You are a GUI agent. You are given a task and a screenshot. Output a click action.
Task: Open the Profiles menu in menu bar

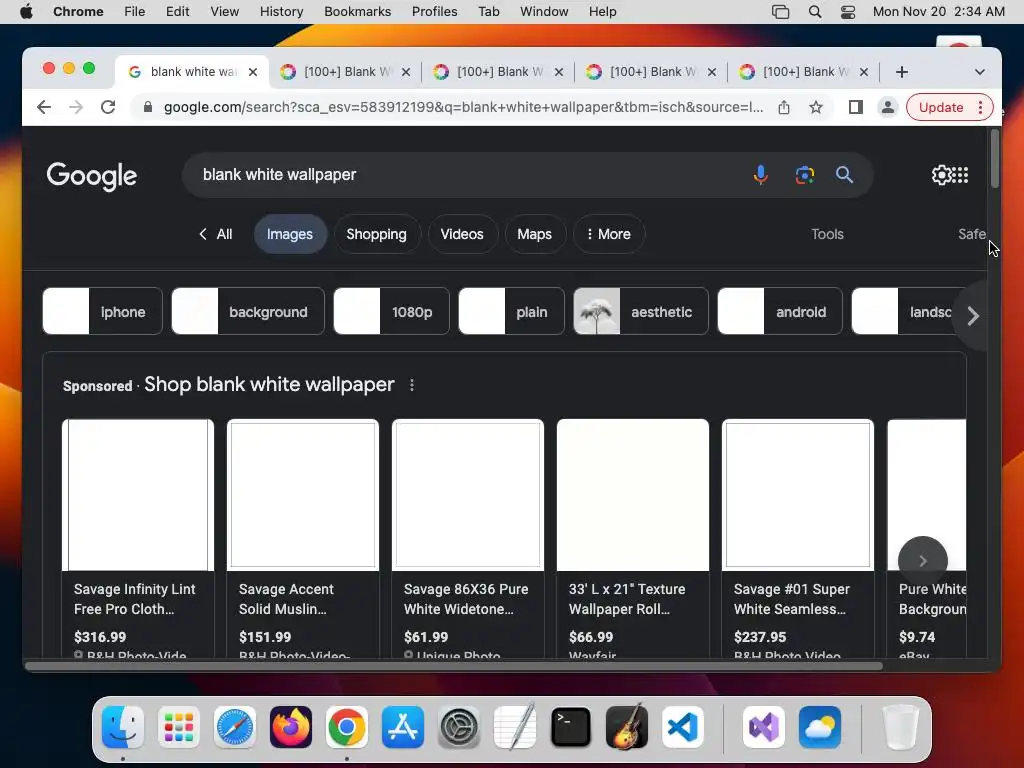(x=434, y=12)
